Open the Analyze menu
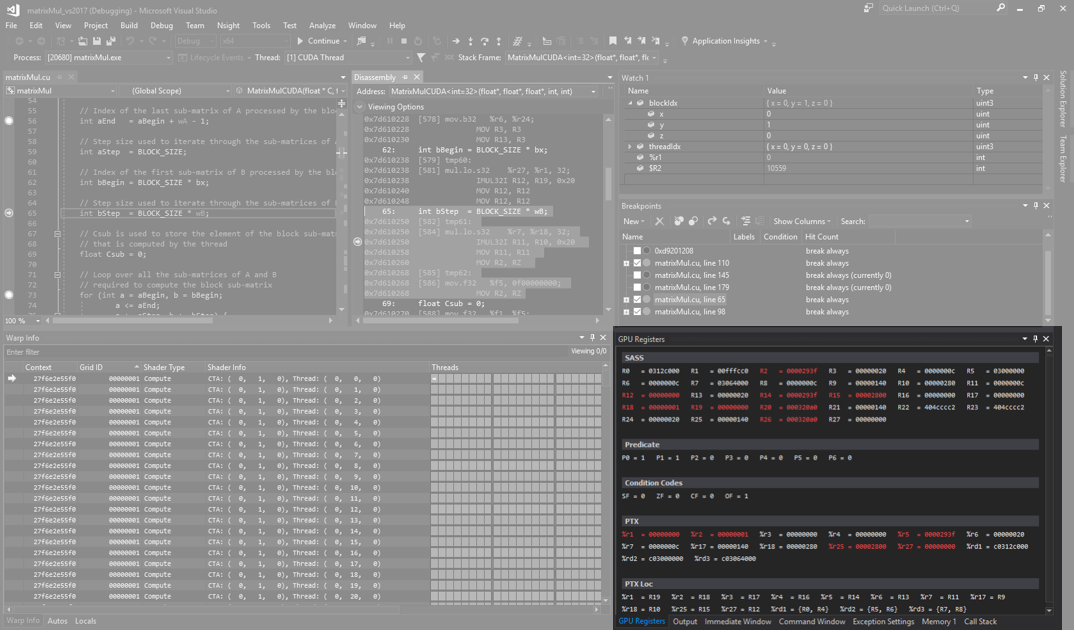 [x=322, y=25]
